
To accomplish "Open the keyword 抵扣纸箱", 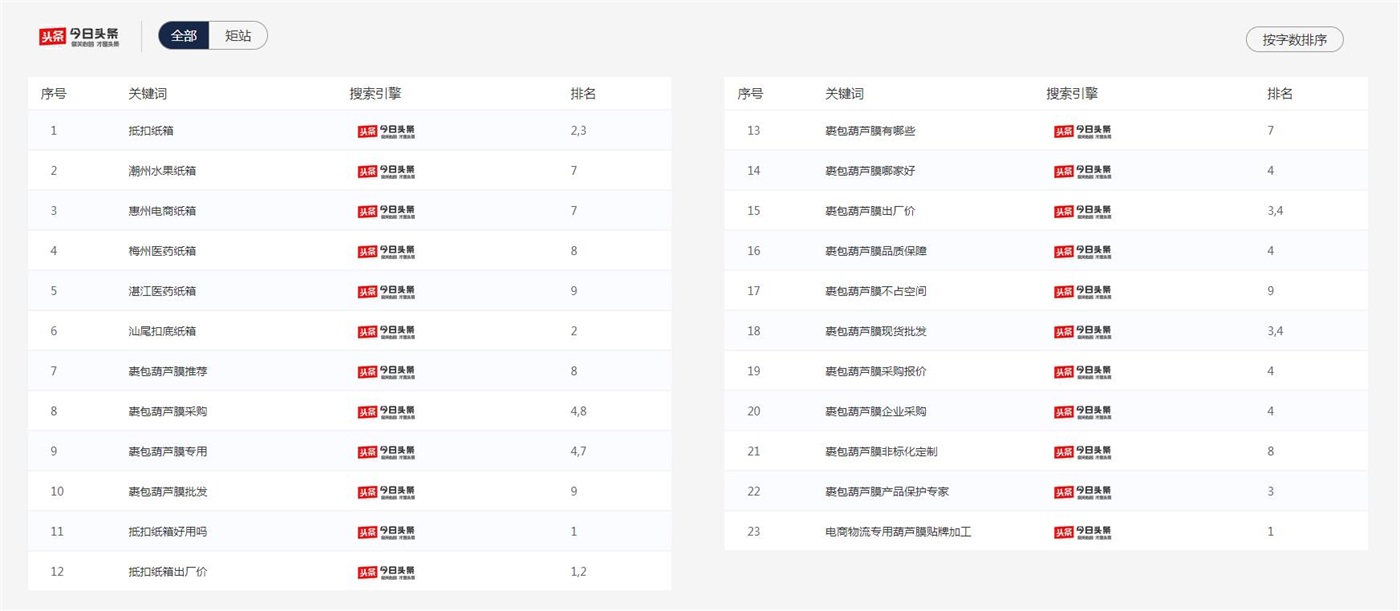I will coord(151,131).
